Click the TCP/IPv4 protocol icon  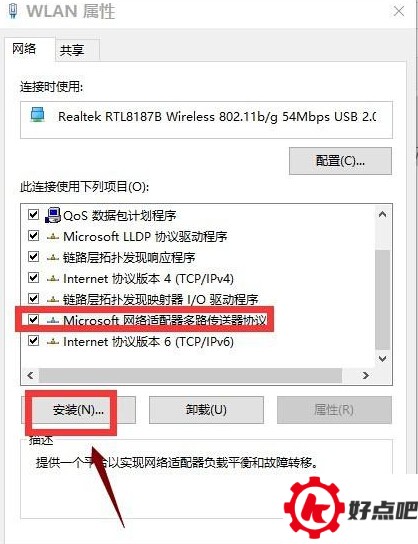point(53,279)
